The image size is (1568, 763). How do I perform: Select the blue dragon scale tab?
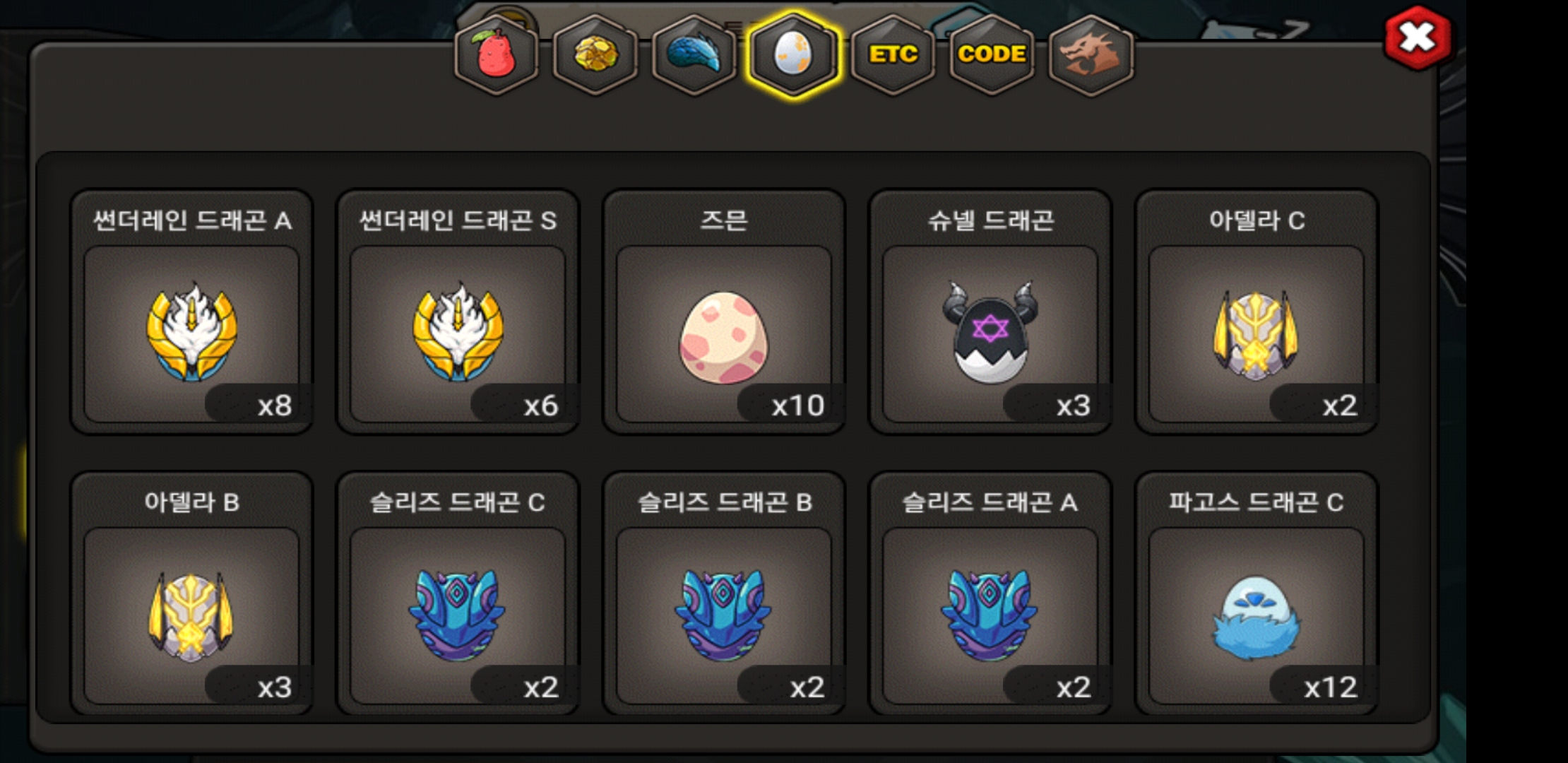click(x=694, y=55)
